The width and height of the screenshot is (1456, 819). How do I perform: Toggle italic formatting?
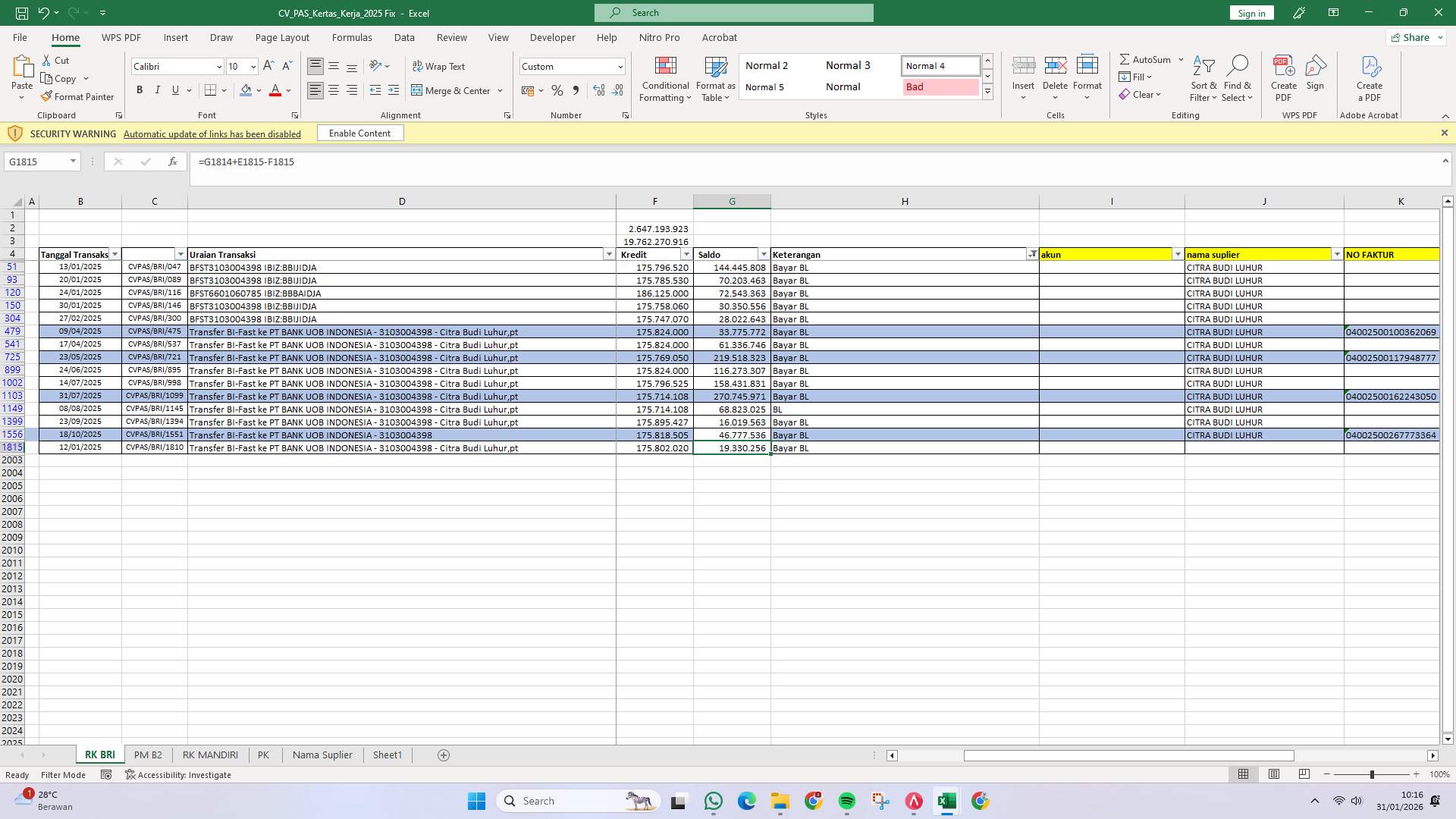pyautogui.click(x=158, y=89)
